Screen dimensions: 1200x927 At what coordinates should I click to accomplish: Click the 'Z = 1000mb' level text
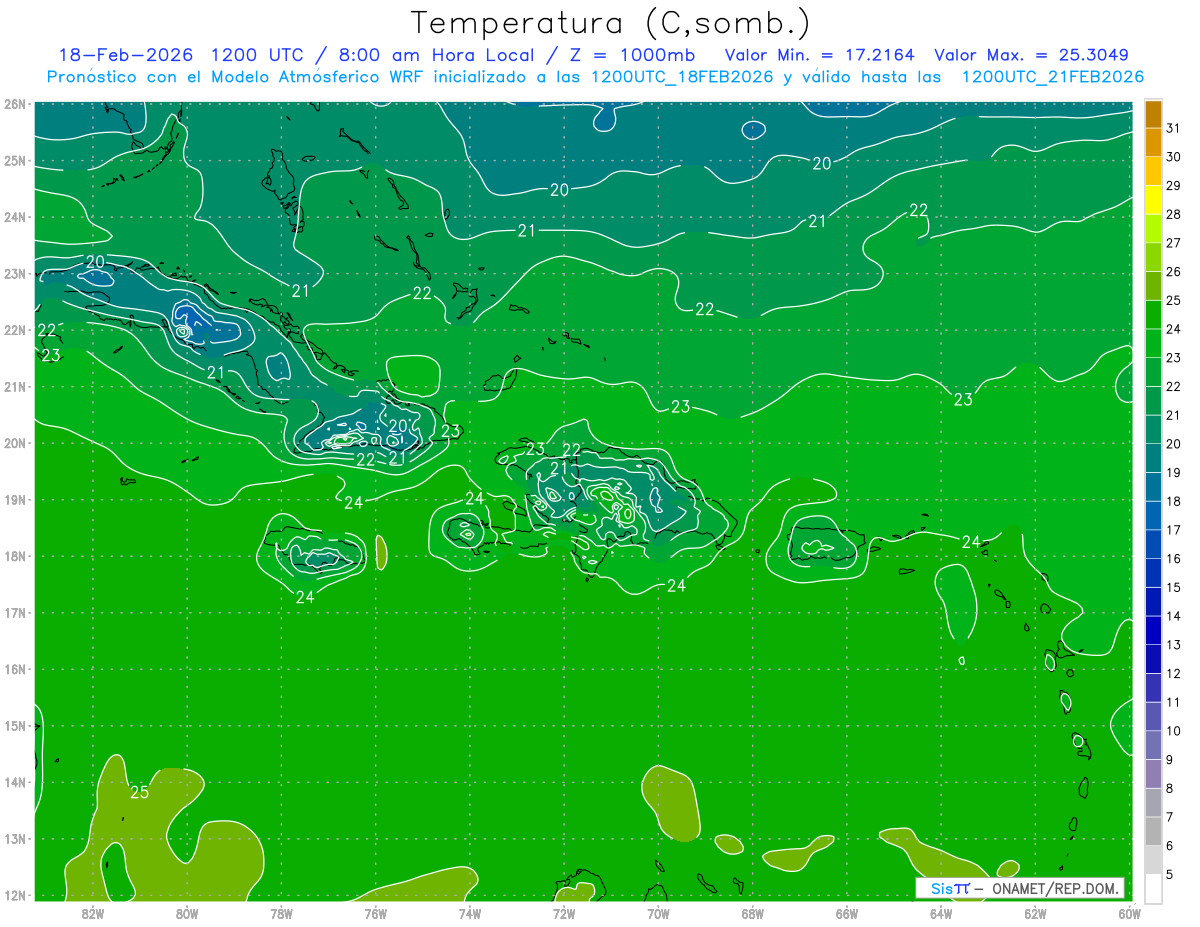coord(635,55)
